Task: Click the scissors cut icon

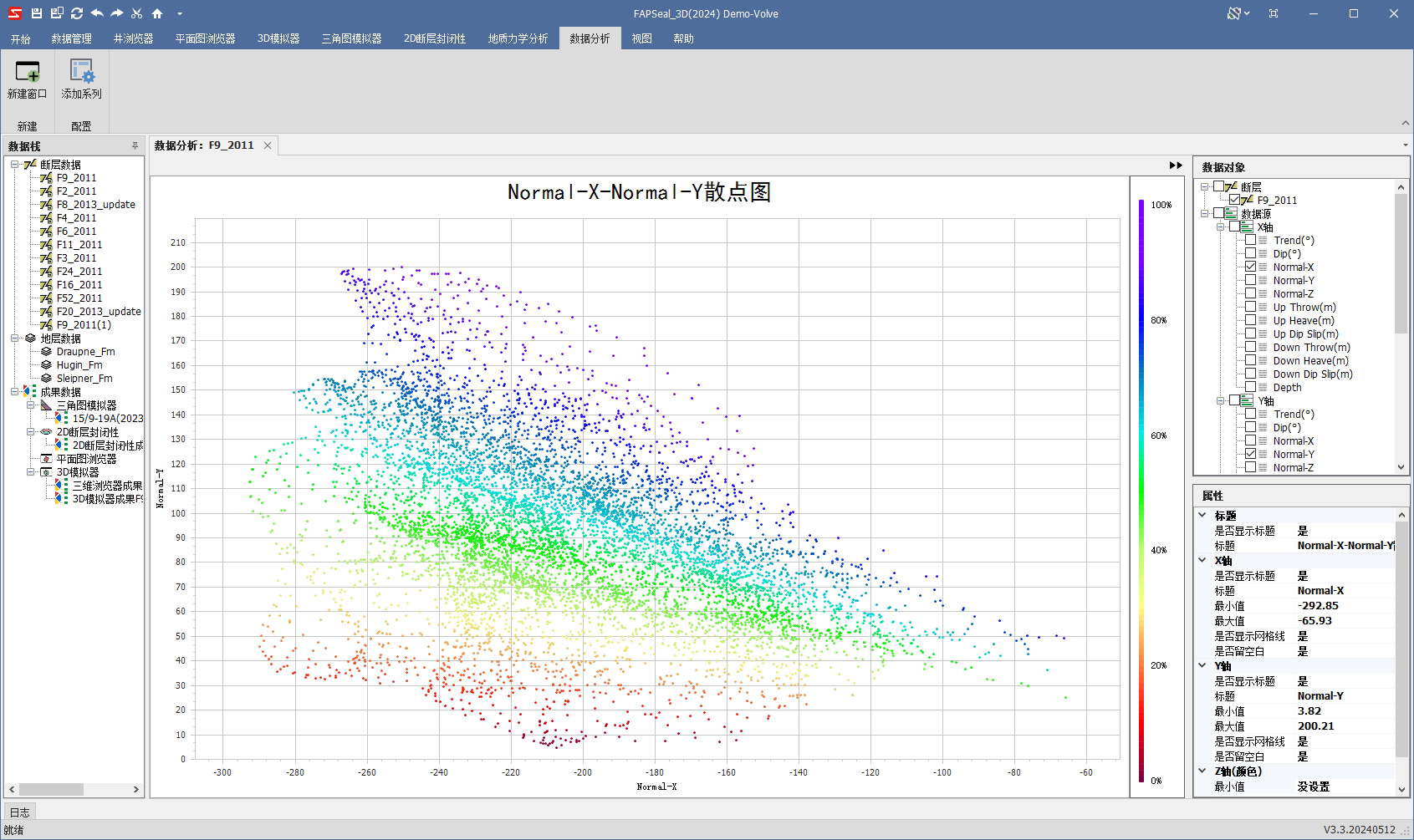Action: point(137,13)
